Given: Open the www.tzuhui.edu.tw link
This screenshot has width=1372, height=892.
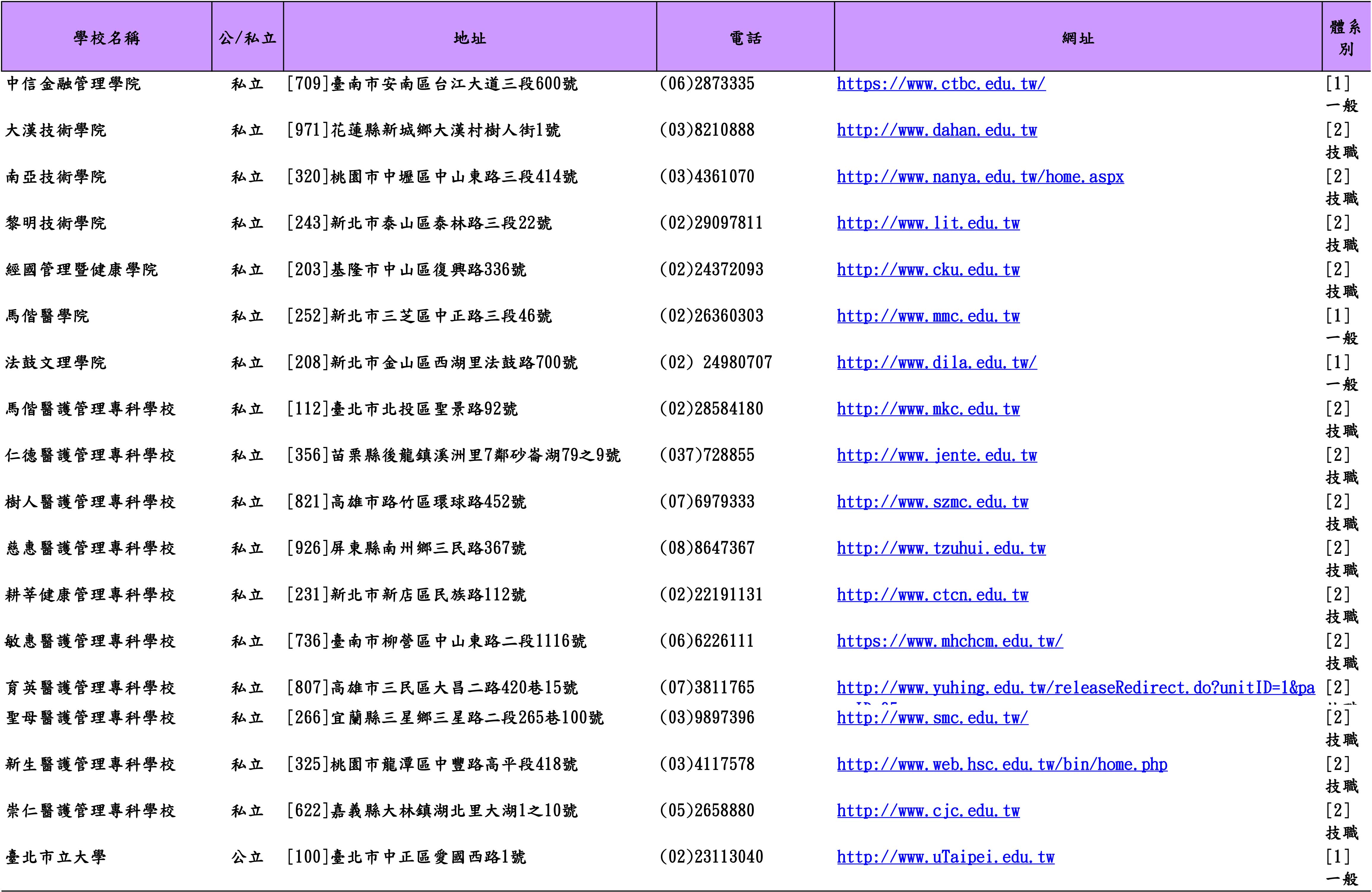Looking at the screenshot, I should [941, 548].
